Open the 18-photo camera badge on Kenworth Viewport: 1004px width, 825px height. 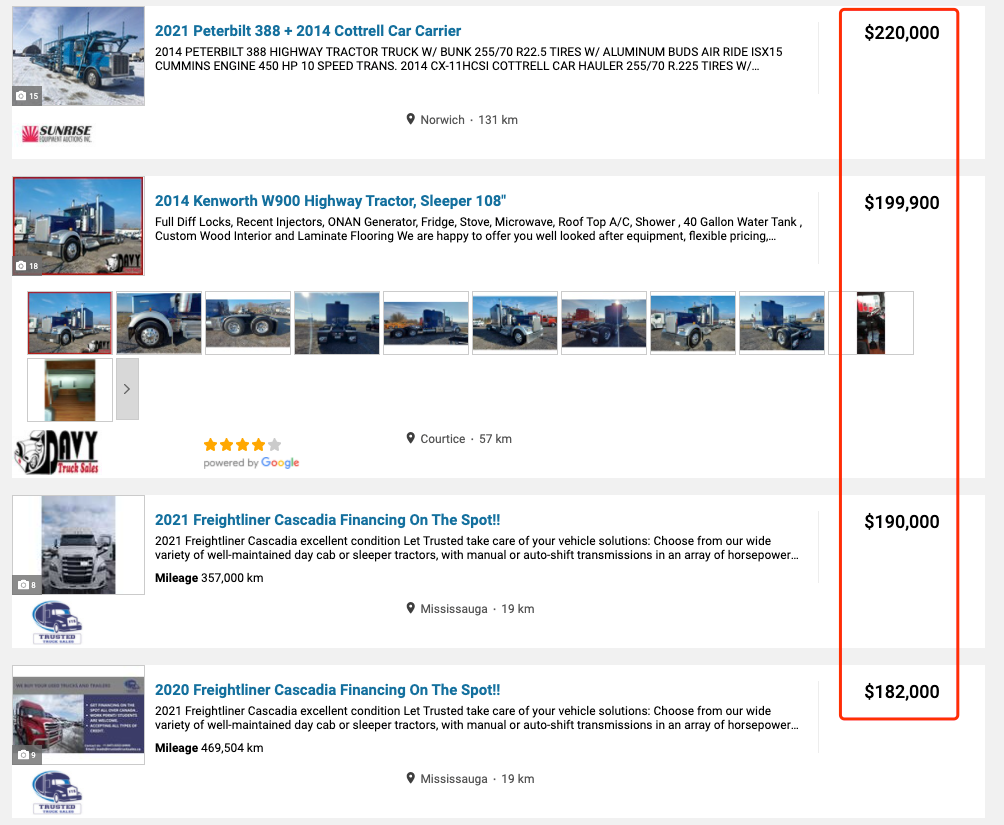tap(27, 266)
